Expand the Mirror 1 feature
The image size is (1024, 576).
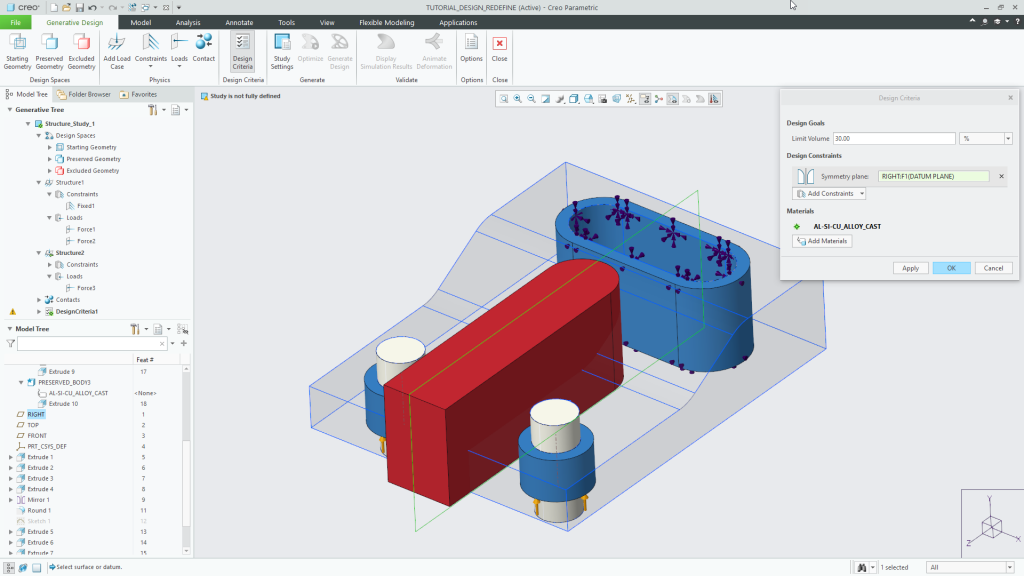[x=10, y=500]
